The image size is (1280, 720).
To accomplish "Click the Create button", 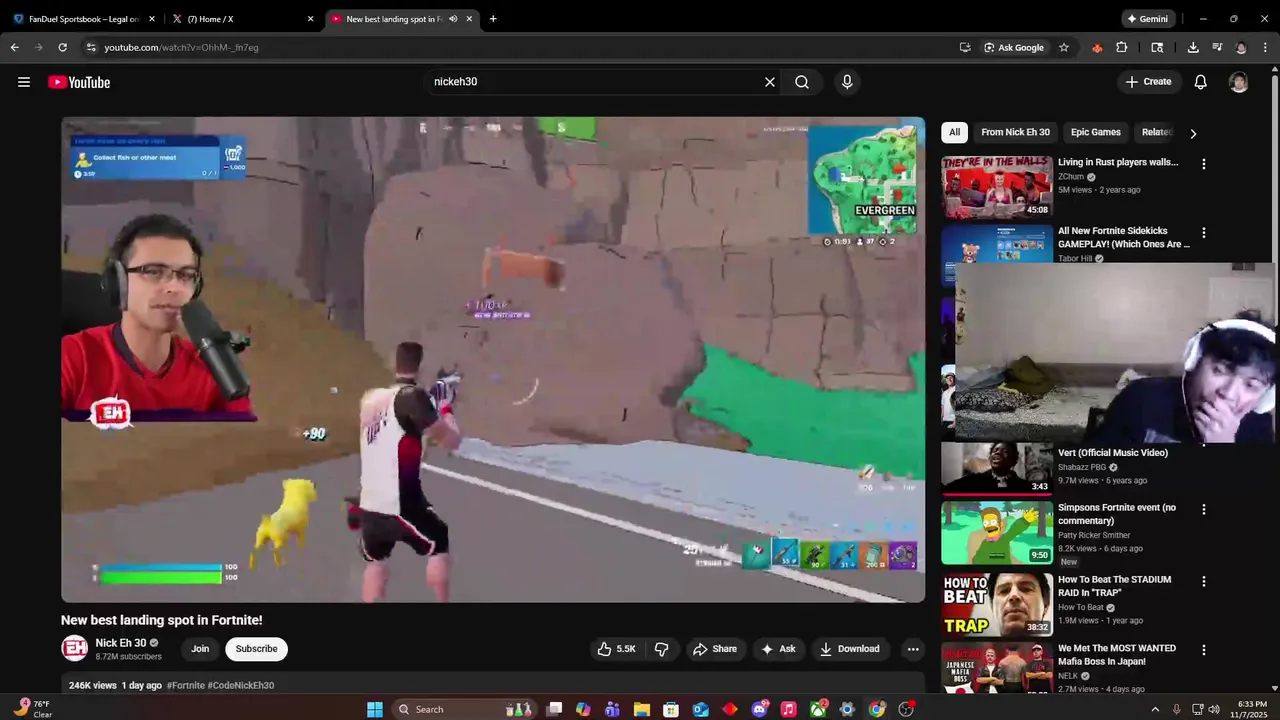I will (x=1149, y=82).
